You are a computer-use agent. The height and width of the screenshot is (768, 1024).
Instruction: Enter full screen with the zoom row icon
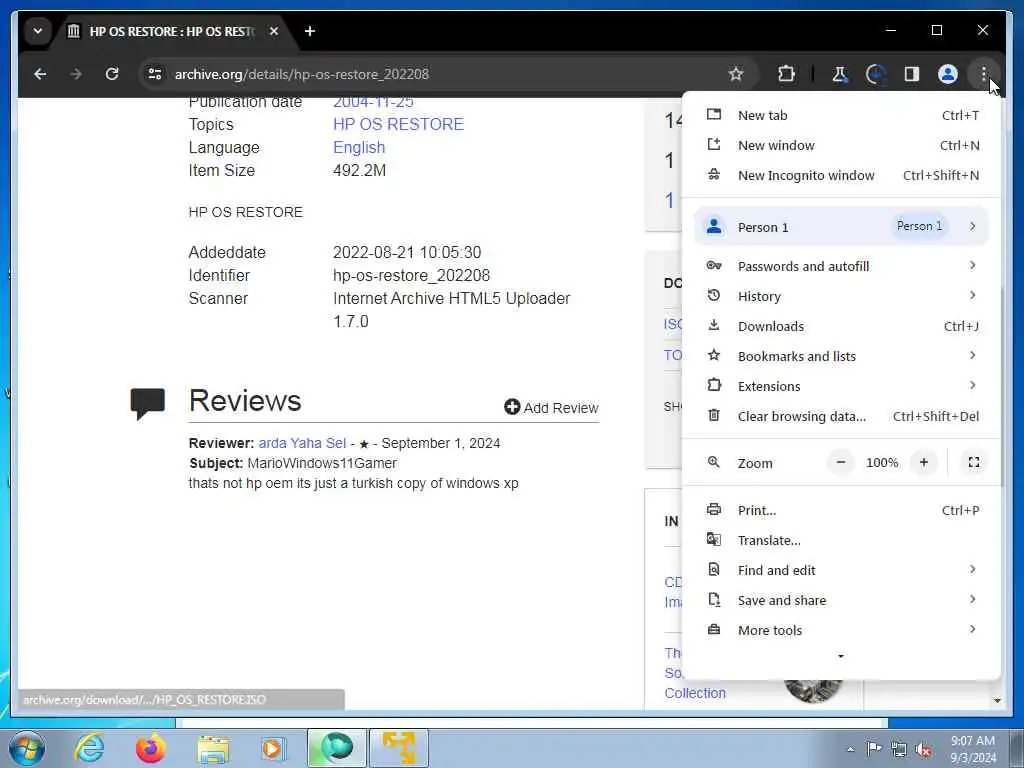click(x=974, y=462)
